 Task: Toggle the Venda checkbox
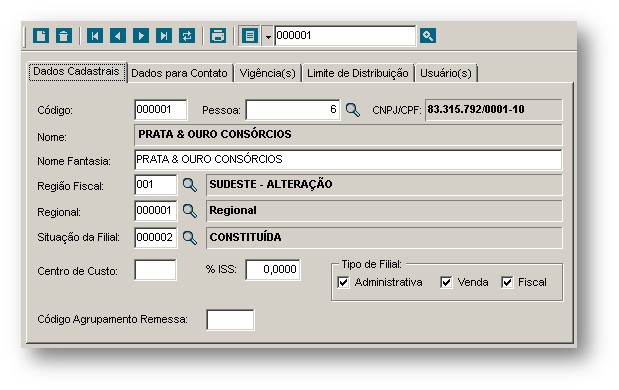click(x=446, y=282)
